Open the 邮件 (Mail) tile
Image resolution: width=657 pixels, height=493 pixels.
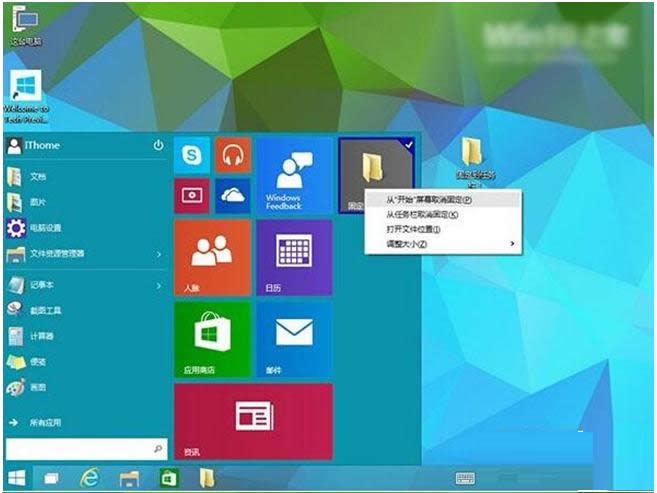pos(293,338)
